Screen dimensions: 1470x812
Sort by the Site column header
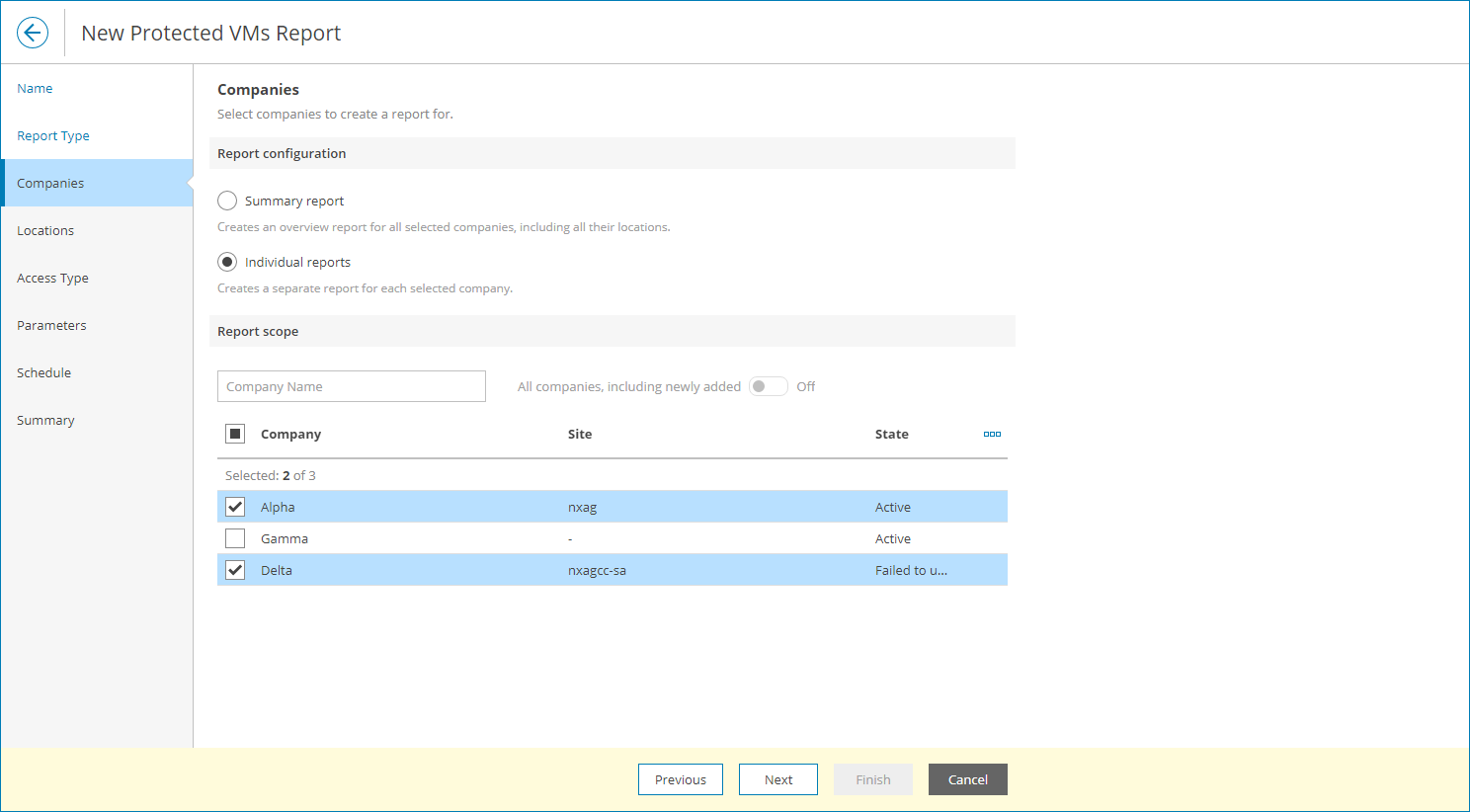click(x=580, y=434)
